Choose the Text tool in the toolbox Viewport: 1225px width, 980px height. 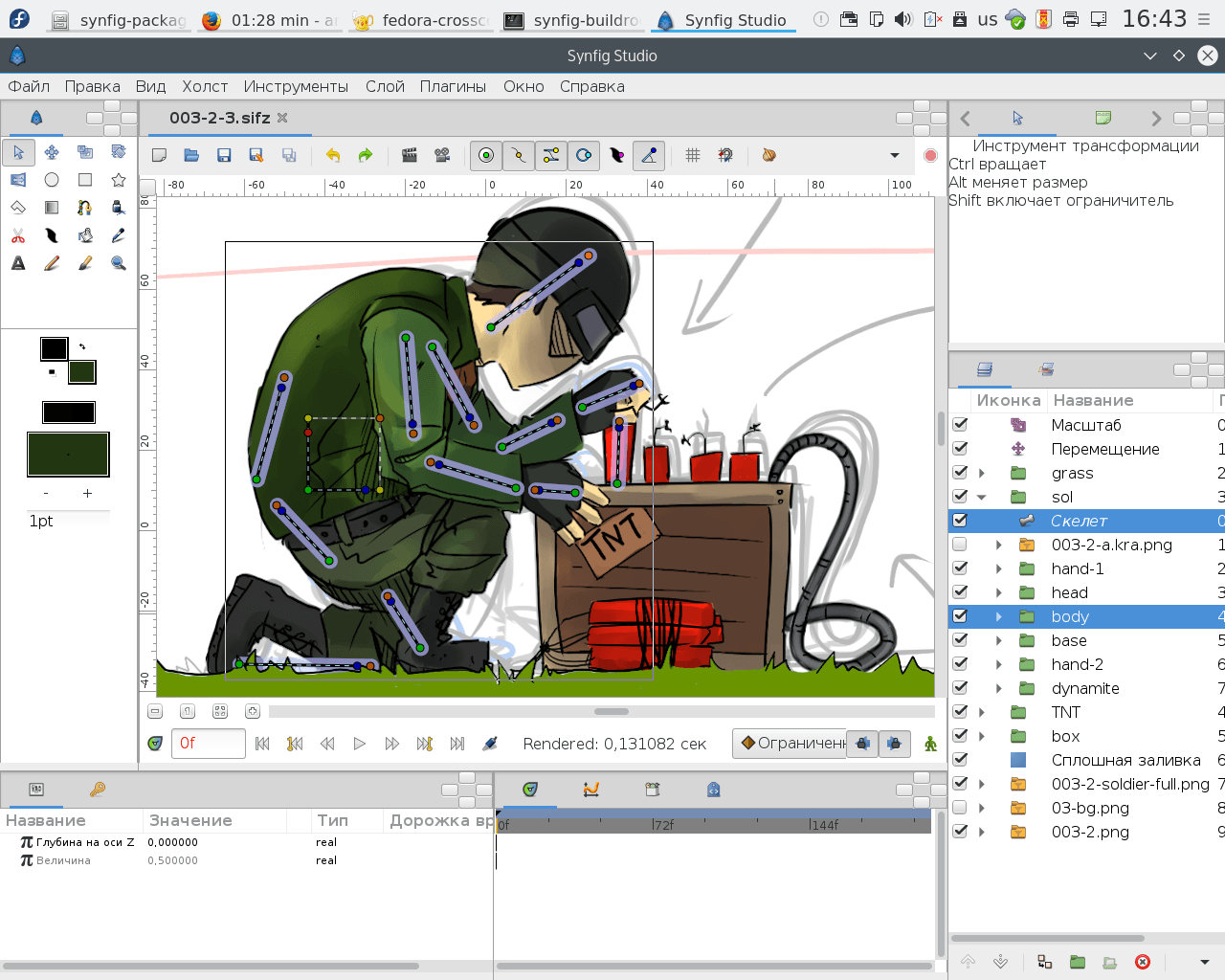(18, 263)
